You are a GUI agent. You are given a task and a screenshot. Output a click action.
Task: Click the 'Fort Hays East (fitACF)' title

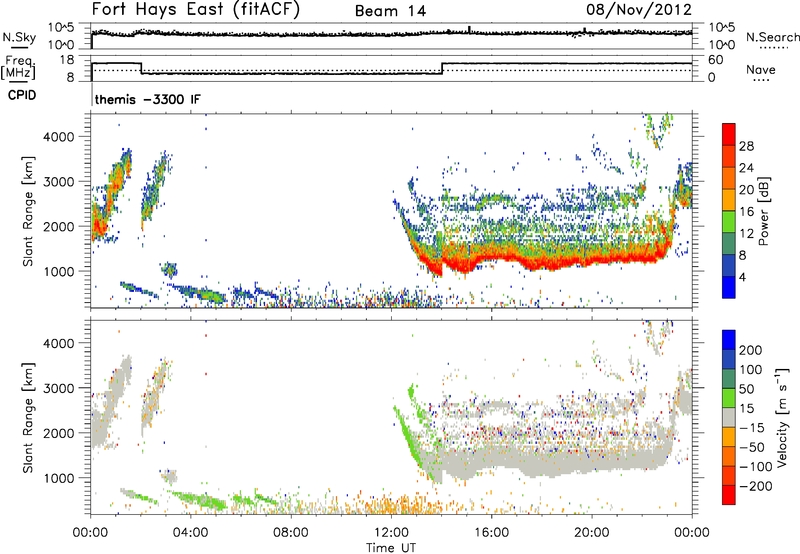(x=196, y=10)
